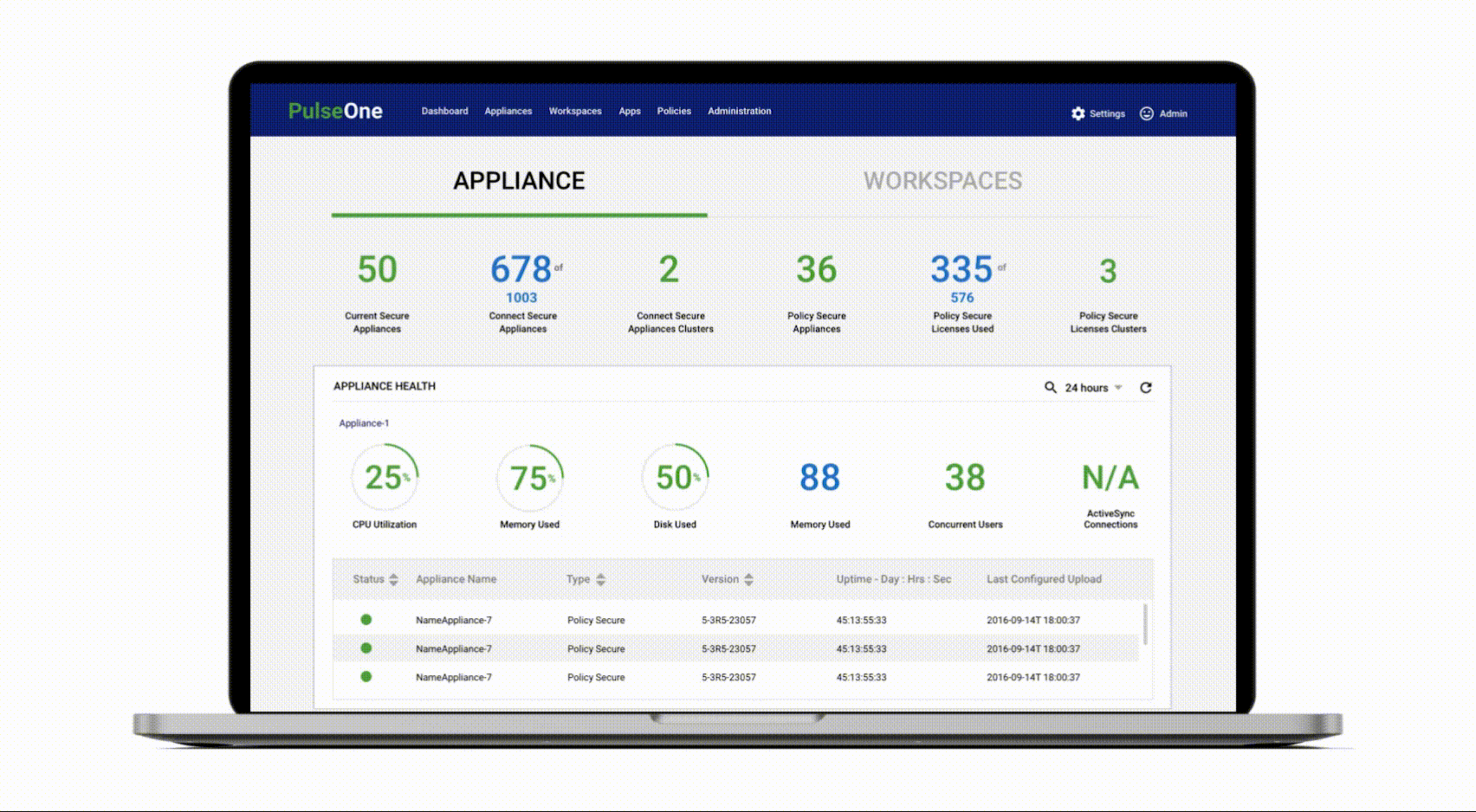The width and height of the screenshot is (1476, 812).
Task: Click the Concurrent Users caption
Action: pyautogui.click(x=965, y=525)
